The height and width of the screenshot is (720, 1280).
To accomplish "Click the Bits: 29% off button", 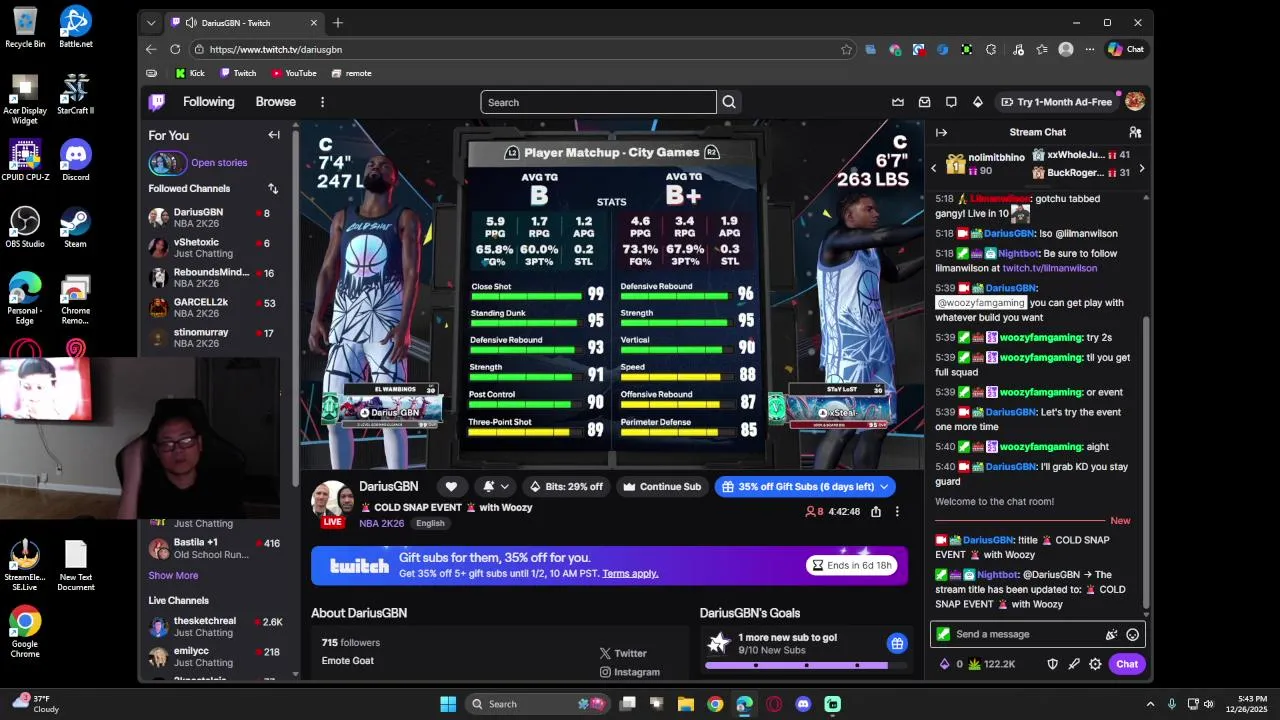I will 566,487.
